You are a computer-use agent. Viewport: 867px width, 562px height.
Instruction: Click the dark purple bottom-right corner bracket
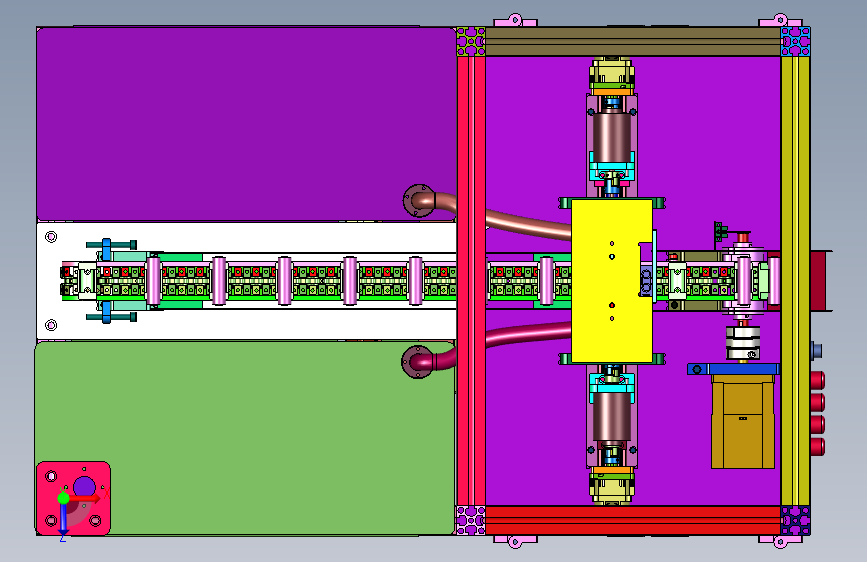tap(795, 520)
